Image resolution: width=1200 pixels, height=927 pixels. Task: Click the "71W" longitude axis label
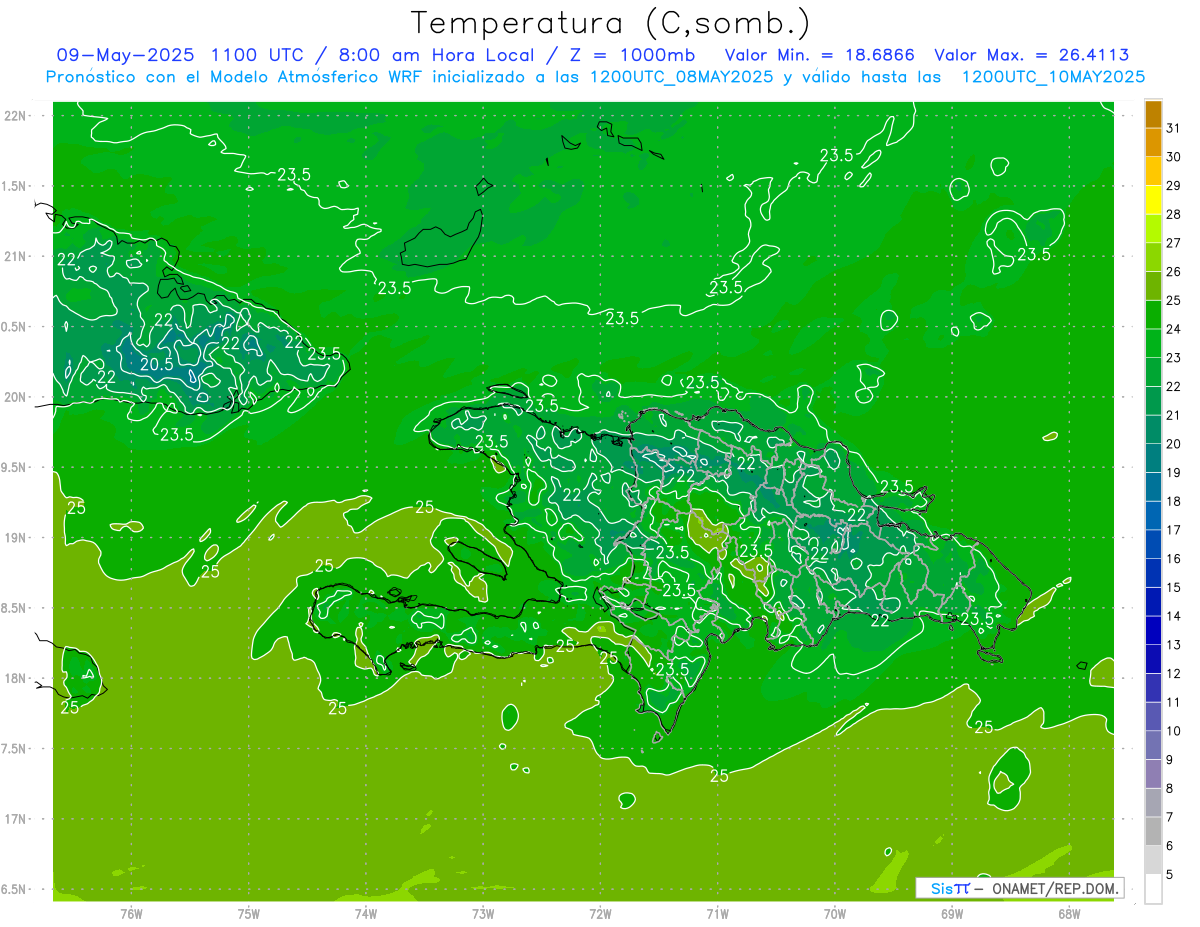717,914
